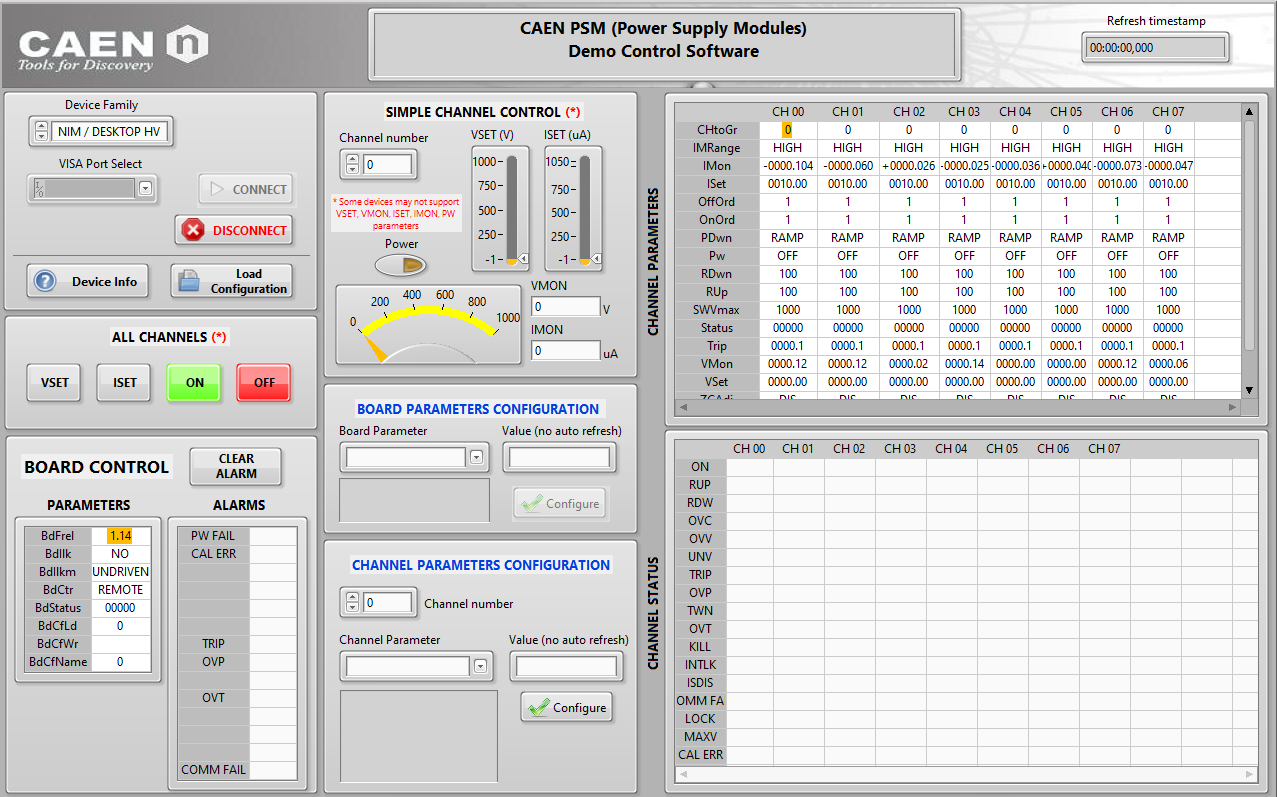
Task: Expand the Board Parameter dropdown
Action: click(x=476, y=458)
